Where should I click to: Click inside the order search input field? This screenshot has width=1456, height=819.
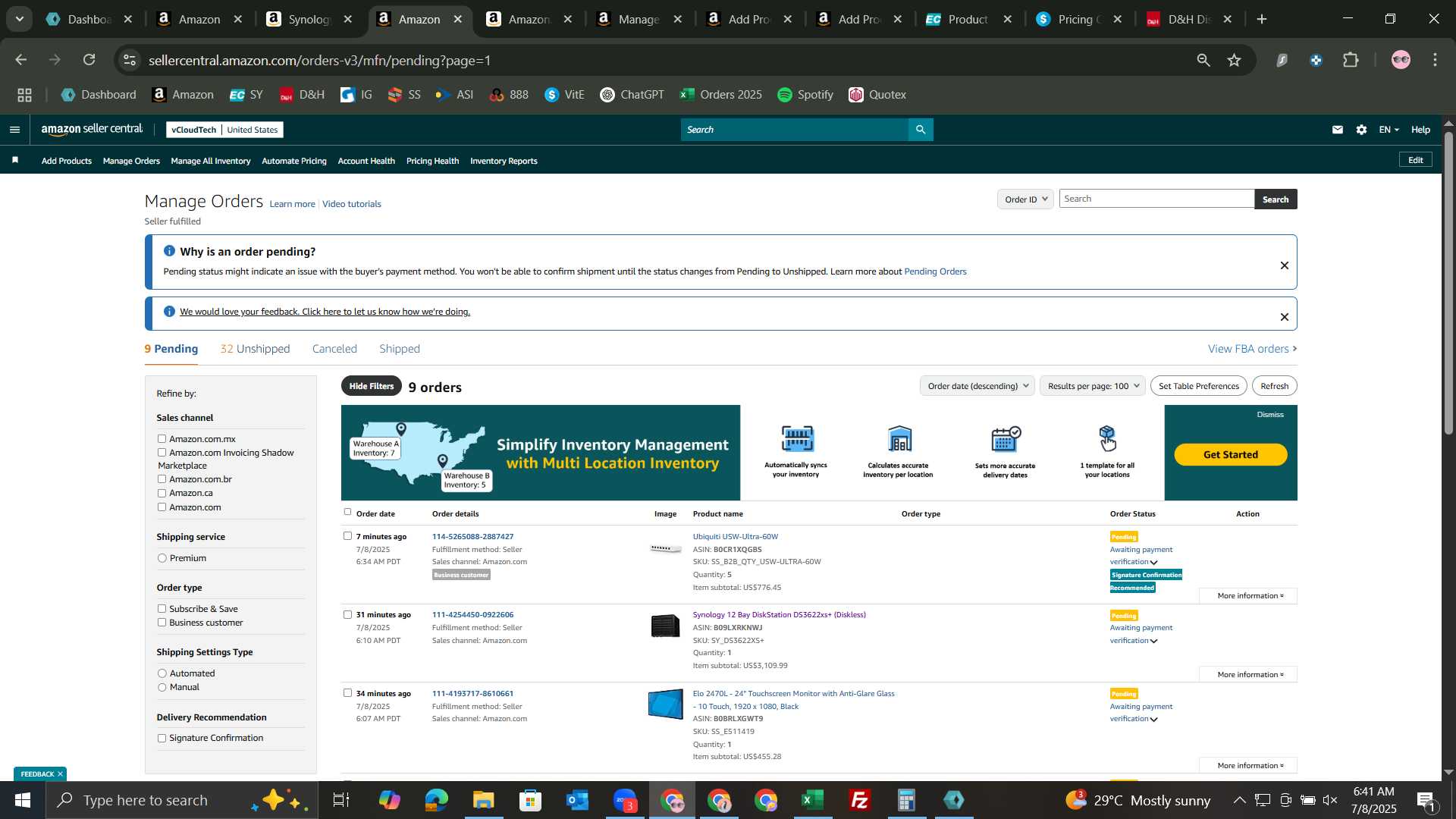click(1157, 199)
